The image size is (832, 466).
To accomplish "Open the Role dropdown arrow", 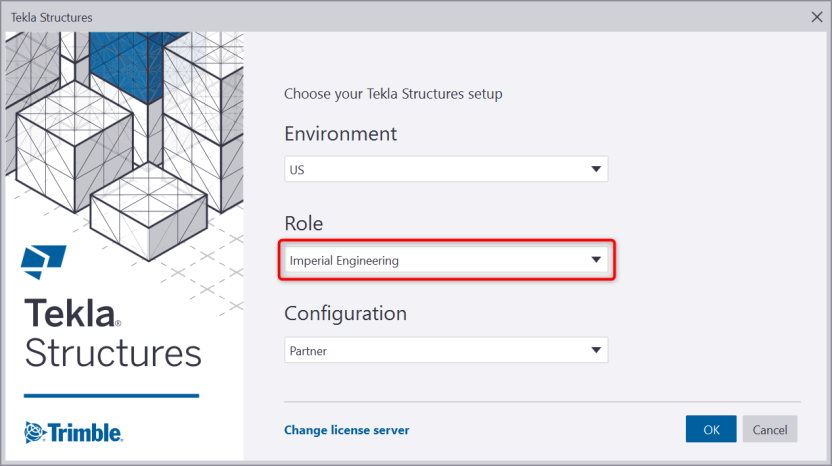I will tap(596, 261).
